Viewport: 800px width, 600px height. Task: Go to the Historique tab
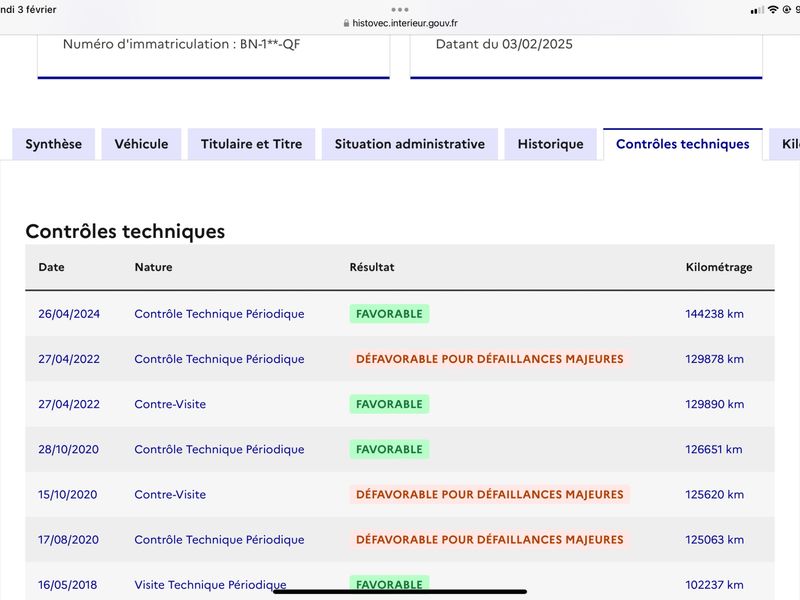(551, 144)
